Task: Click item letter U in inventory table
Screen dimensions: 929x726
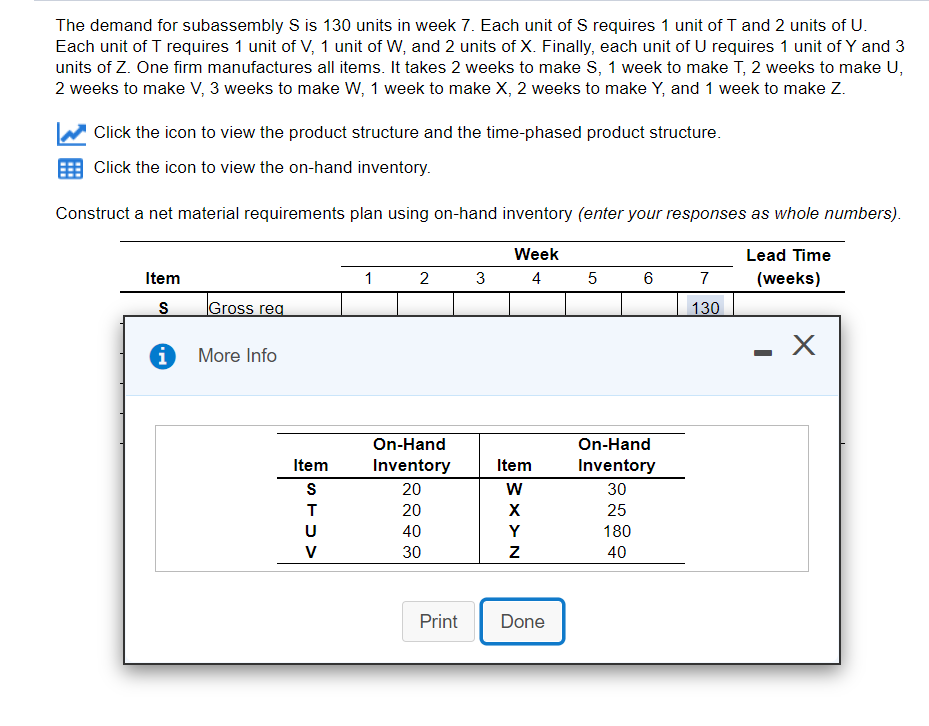Action: point(310,531)
